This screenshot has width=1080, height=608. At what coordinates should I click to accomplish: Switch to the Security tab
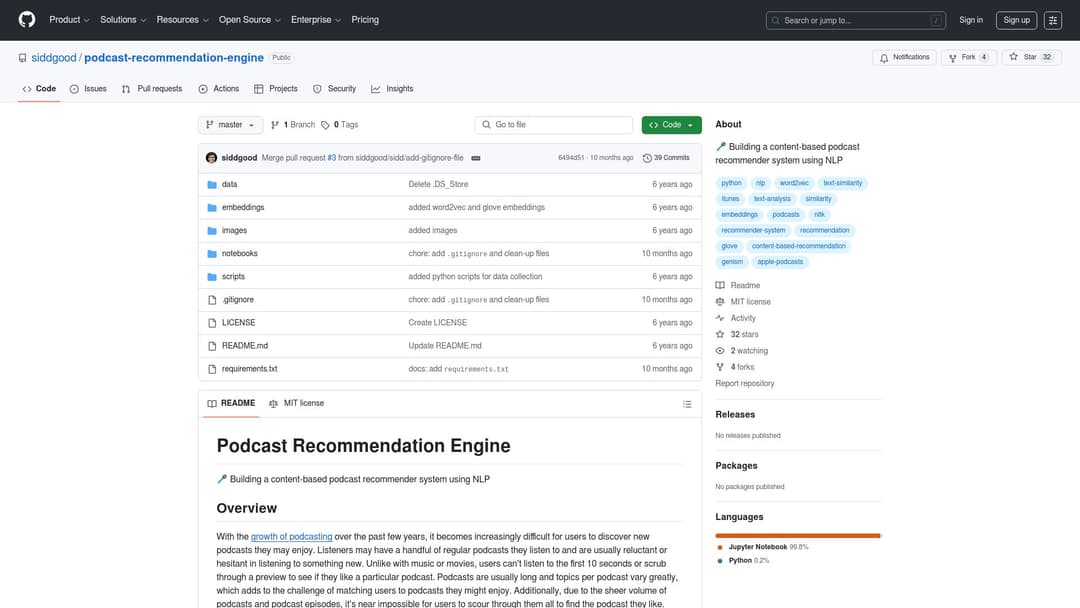334,89
